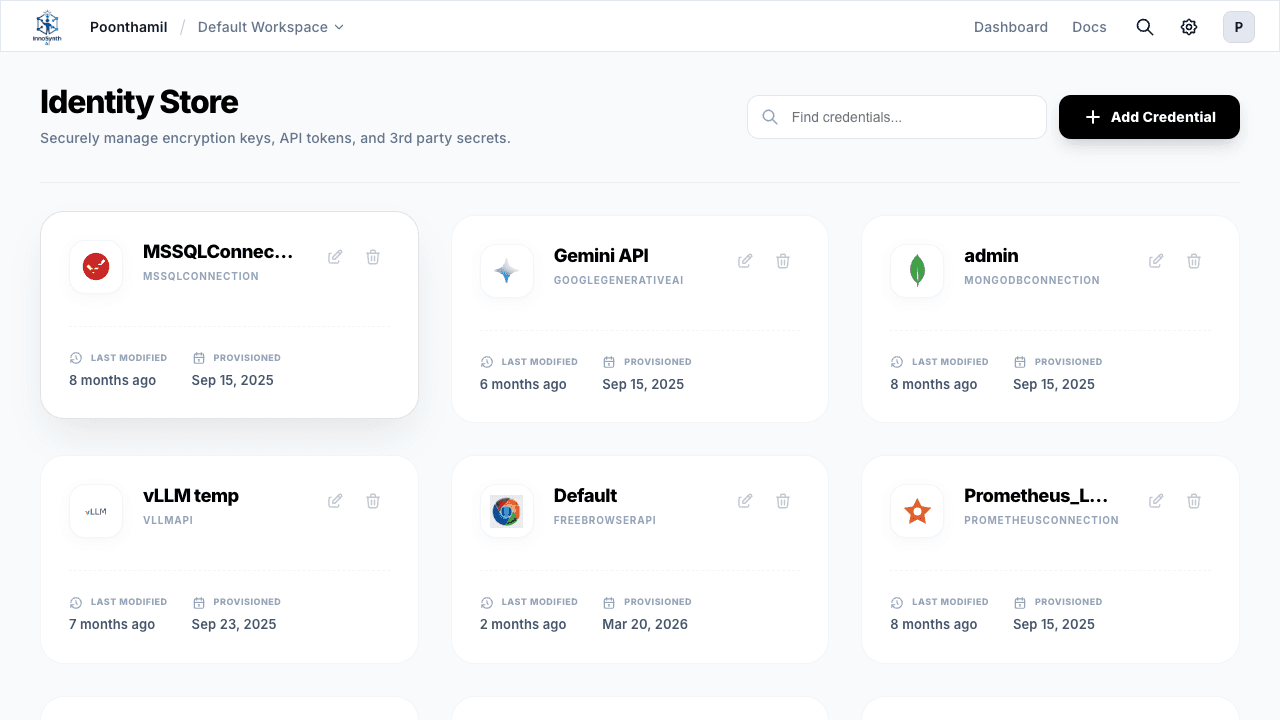Go to Poonthamil breadcrumb
This screenshot has width=1280, height=720.
click(129, 27)
